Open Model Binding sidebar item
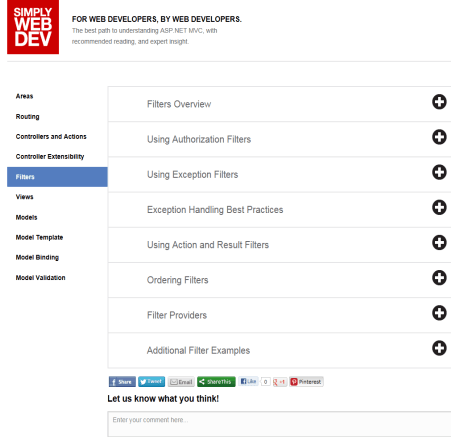The image size is (451, 439). click(37, 257)
